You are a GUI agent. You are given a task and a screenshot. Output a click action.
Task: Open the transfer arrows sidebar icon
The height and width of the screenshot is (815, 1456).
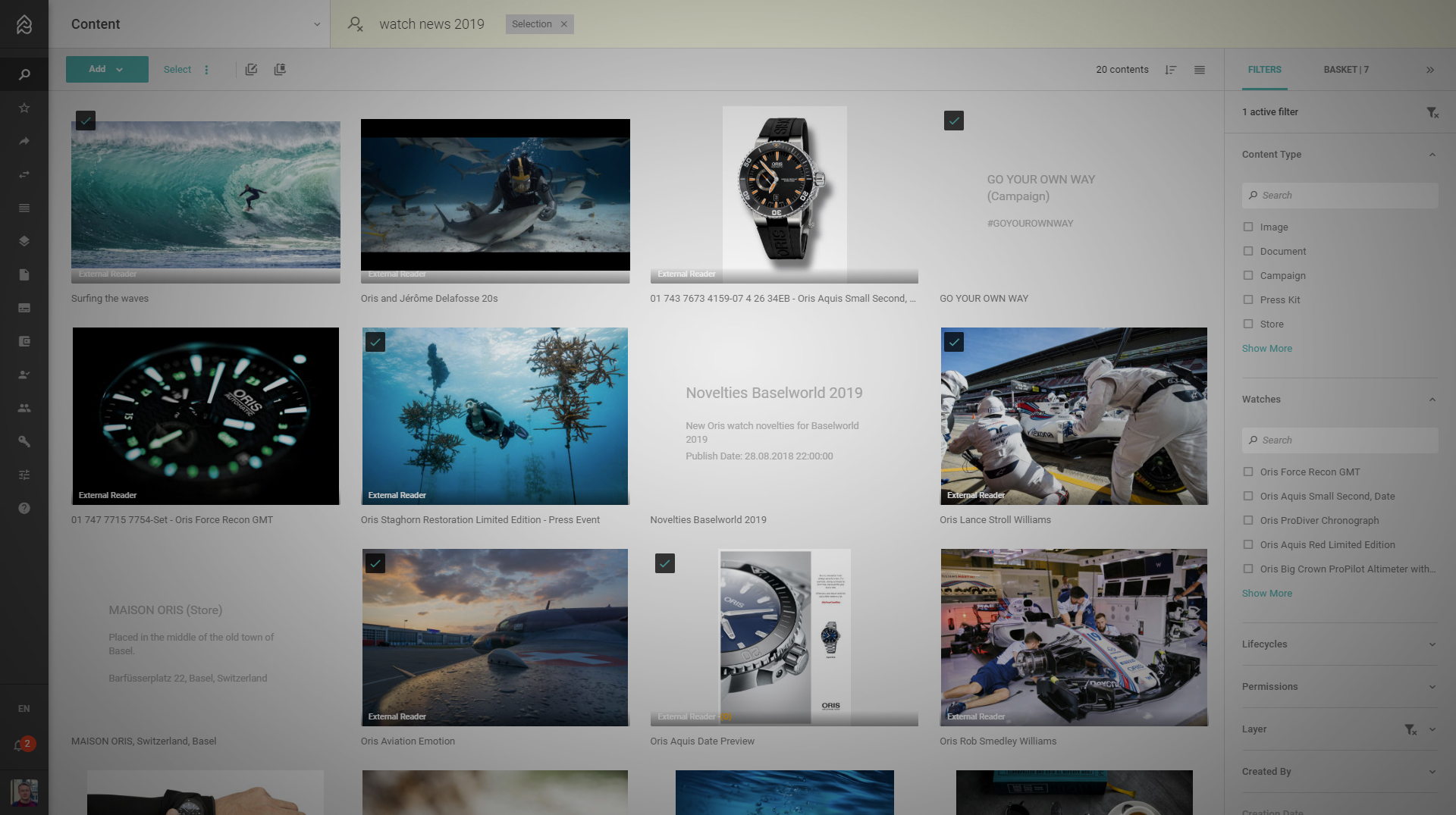pyautogui.click(x=24, y=174)
